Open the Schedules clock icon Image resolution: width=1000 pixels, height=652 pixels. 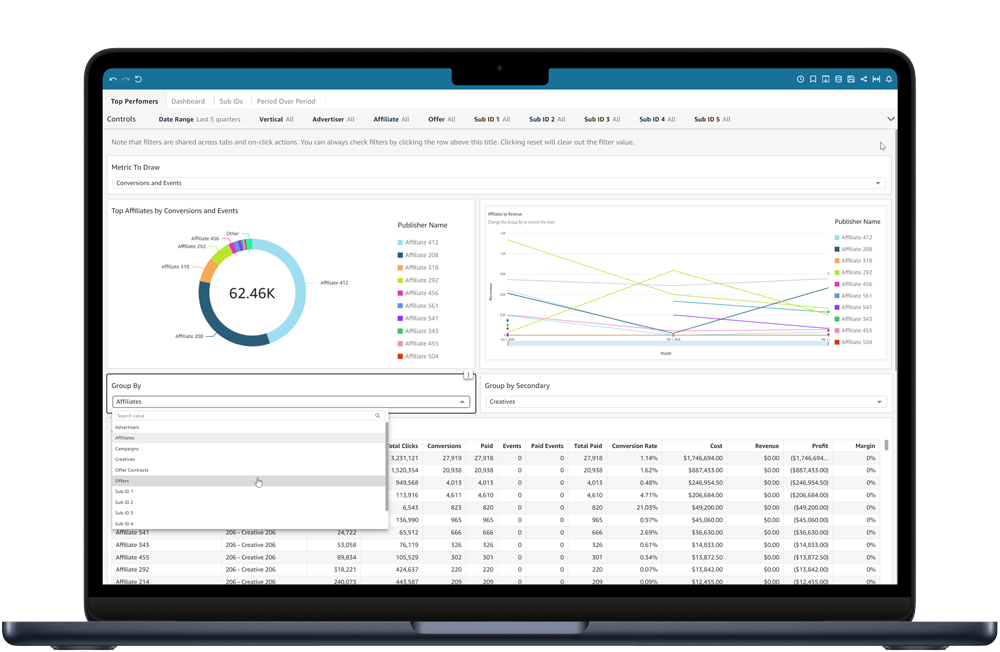click(799, 78)
